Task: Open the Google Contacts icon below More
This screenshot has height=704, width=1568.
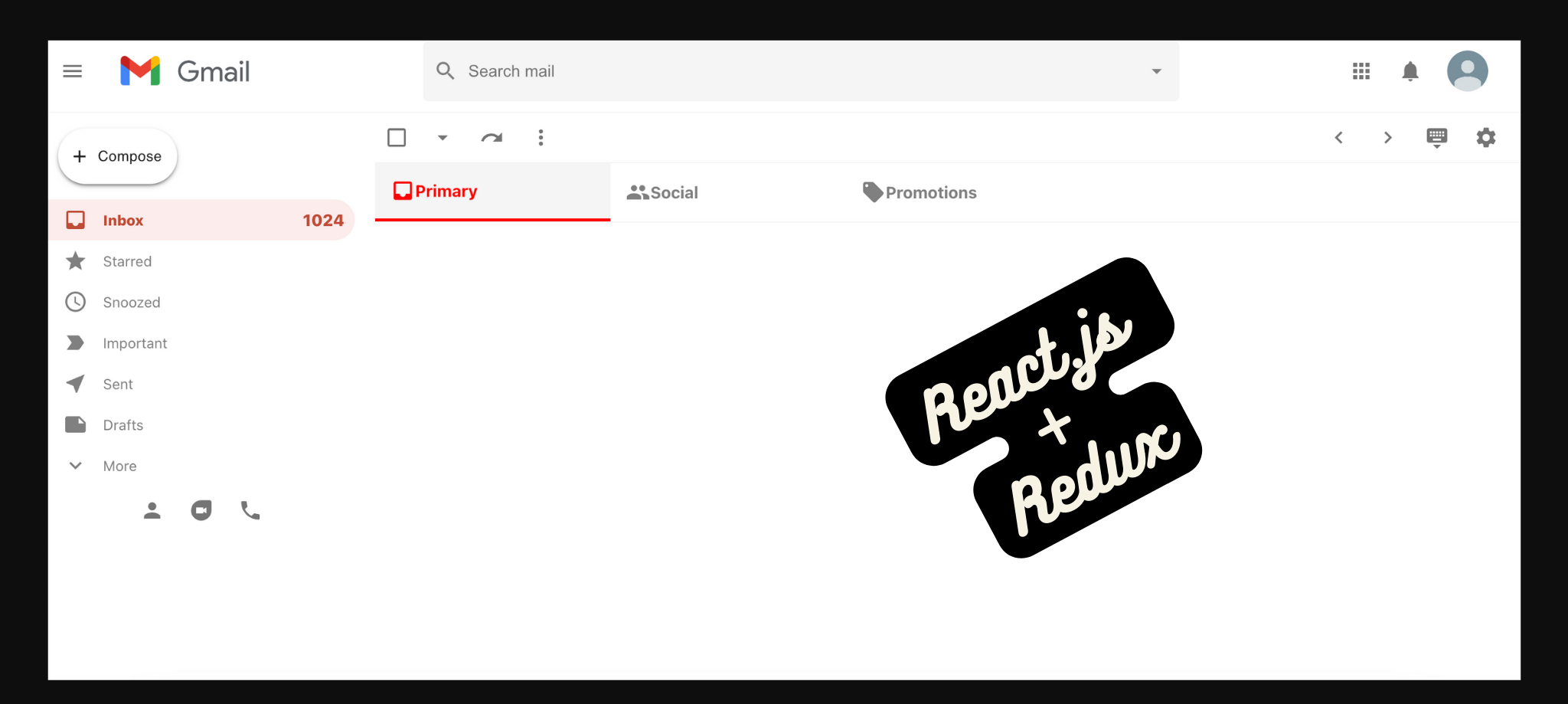Action: point(152,510)
